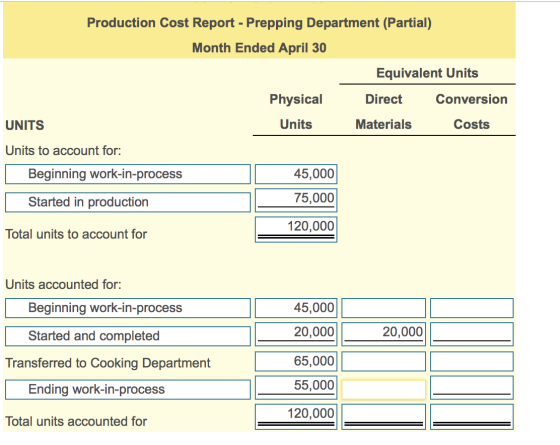
Task: Click the Total units to account for label
Action: pyautogui.click(x=76, y=234)
